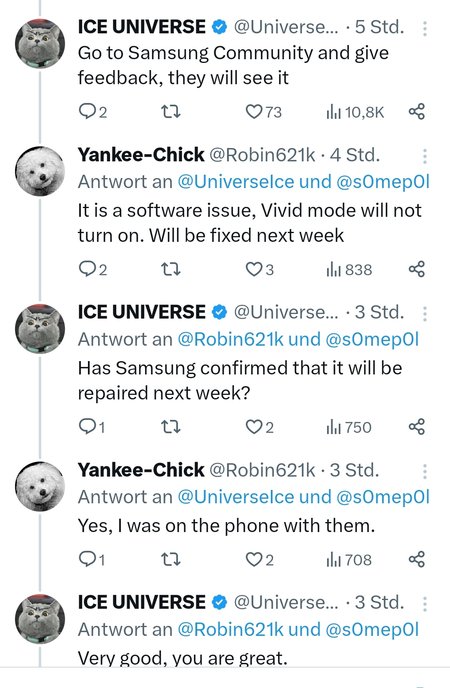Open reply thread with 1 comment on phone tweet
The width and height of the screenshot is (450, 688).
[x=92, y=559]
